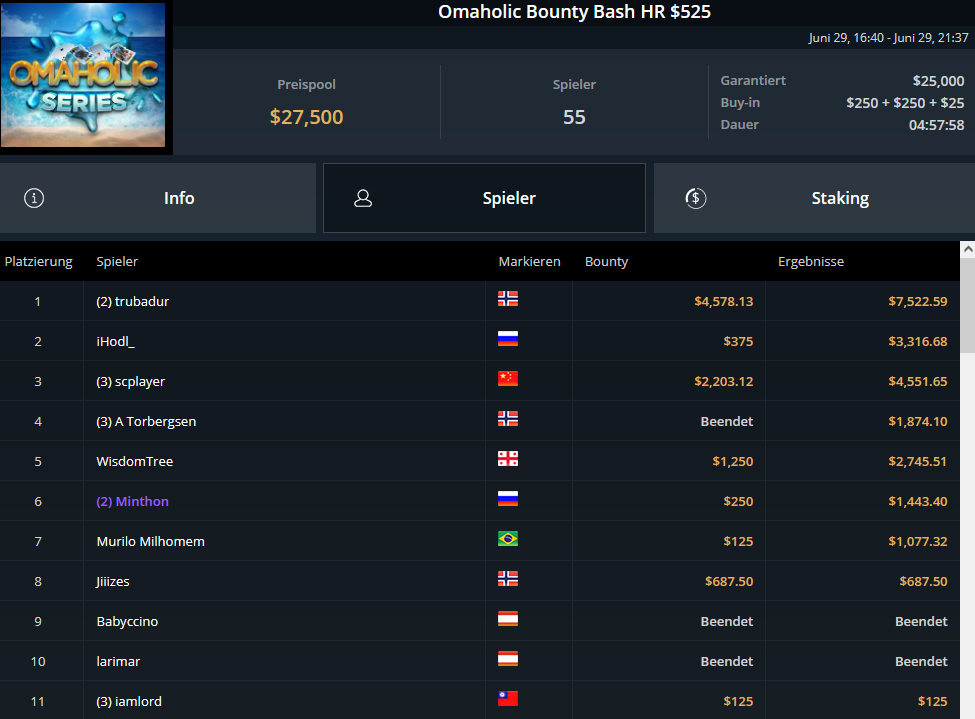Sort by Platzierung column header

[x=39, y=261]
